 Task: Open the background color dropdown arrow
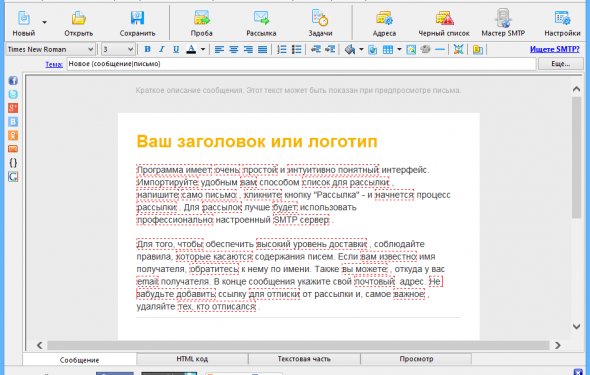(361, 49)
